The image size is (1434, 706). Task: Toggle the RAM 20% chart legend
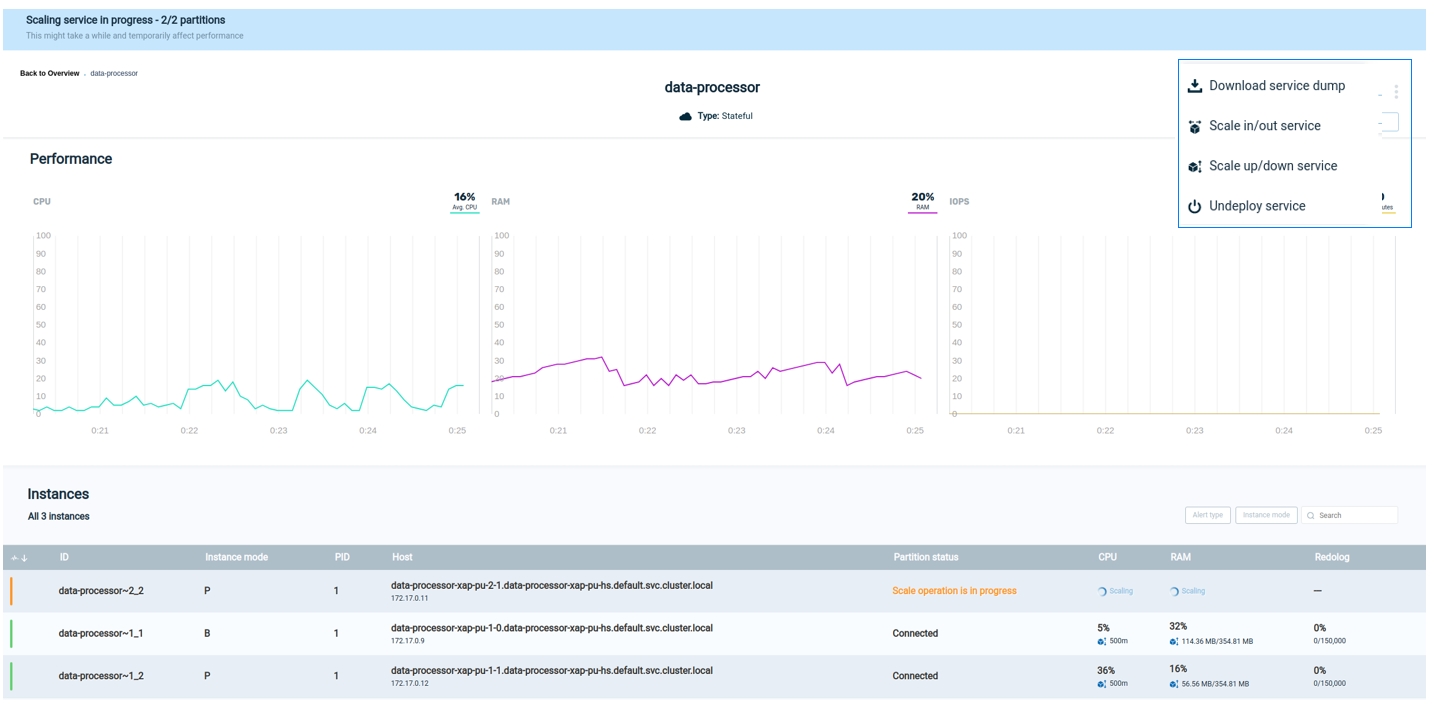[922, 202]
